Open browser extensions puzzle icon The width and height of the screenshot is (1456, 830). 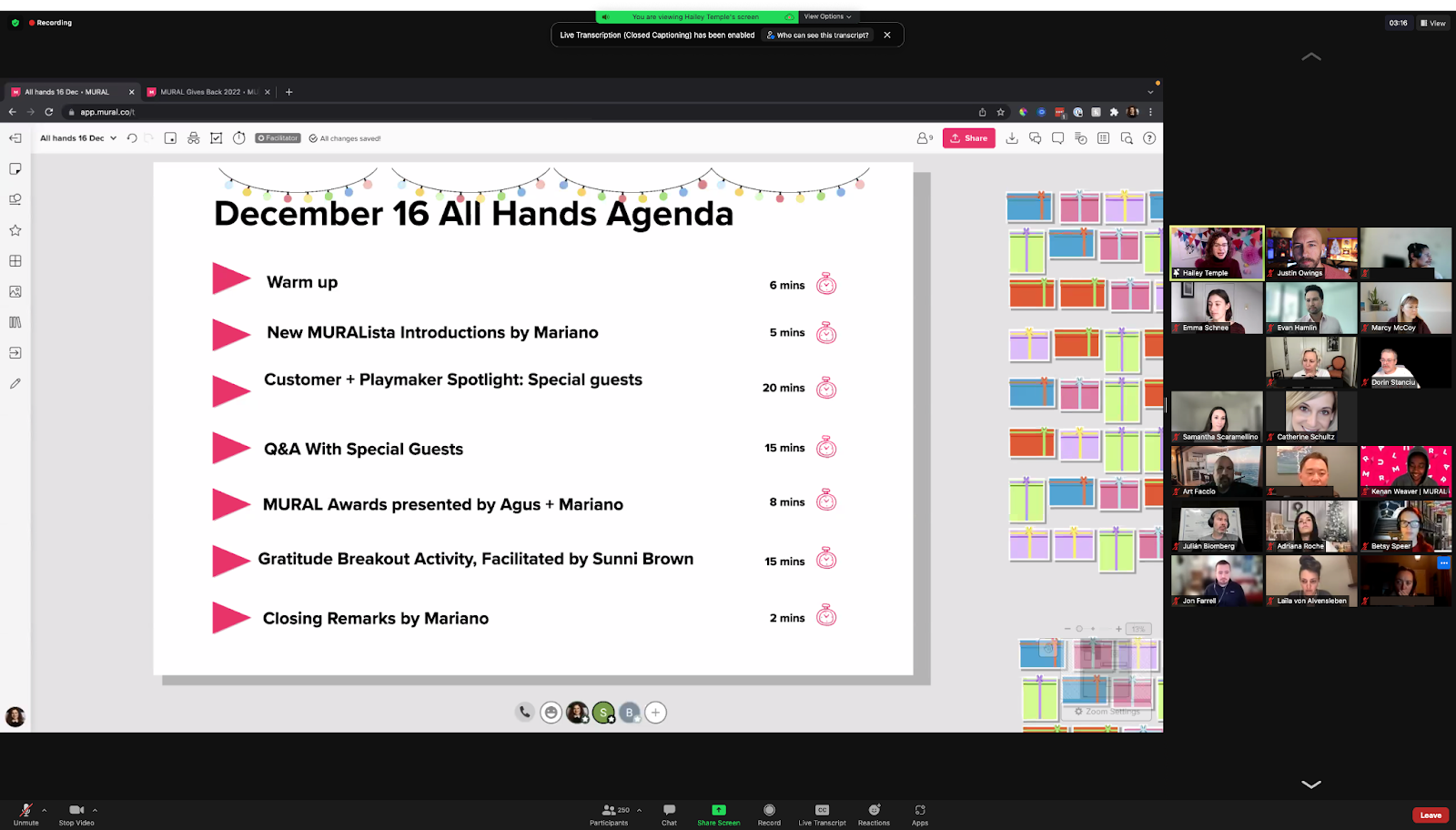click(1114, 112)
